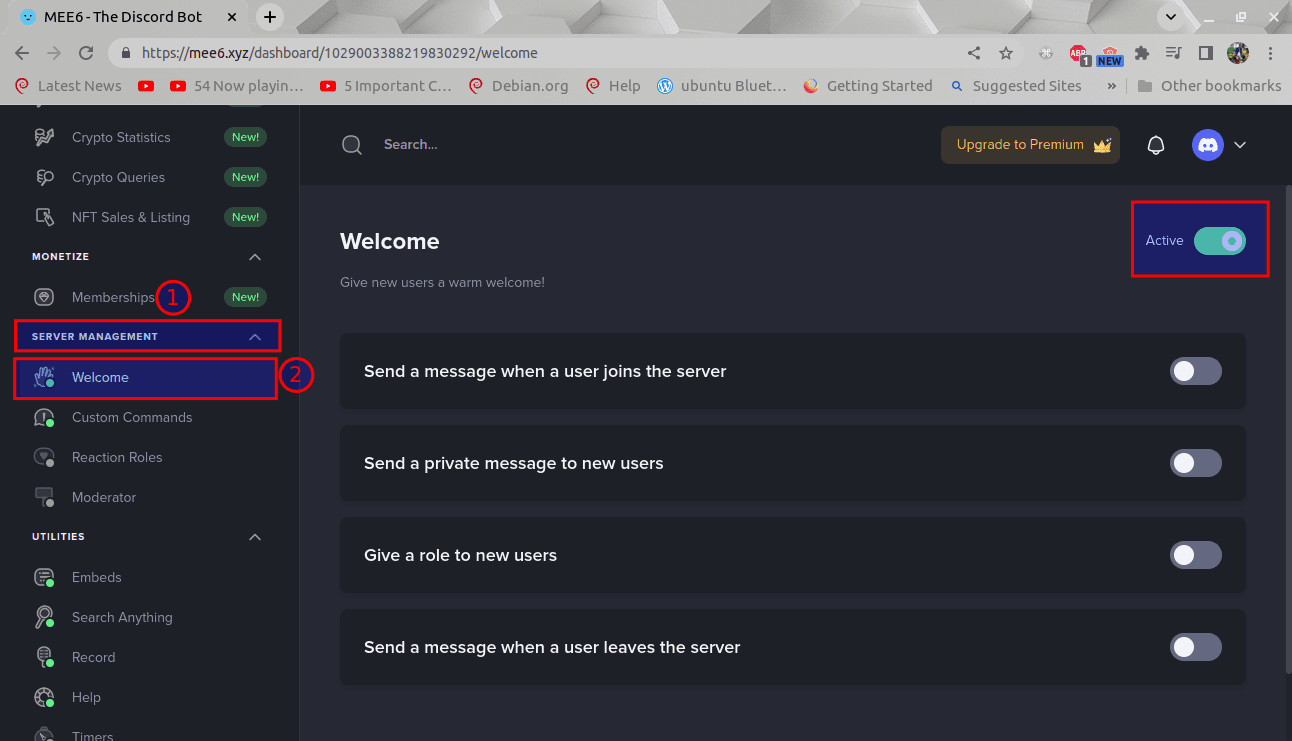The image size is (1292, 741).
Task: Click the Embeds sidebar icon
Action: click(x=44, y=577)
